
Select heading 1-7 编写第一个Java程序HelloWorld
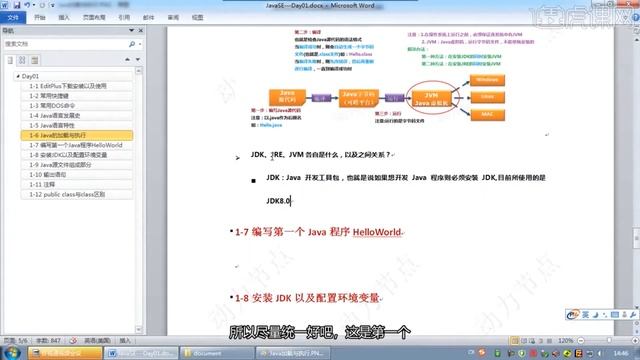pos(77,145)
